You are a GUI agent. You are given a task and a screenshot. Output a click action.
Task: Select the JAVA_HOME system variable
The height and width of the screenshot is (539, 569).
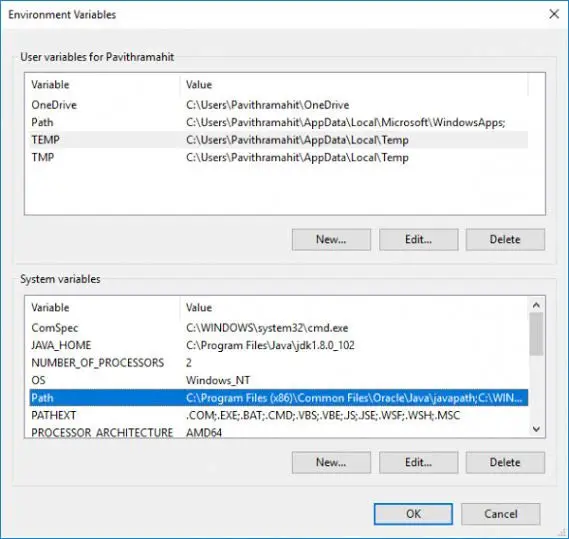point(278,345)
